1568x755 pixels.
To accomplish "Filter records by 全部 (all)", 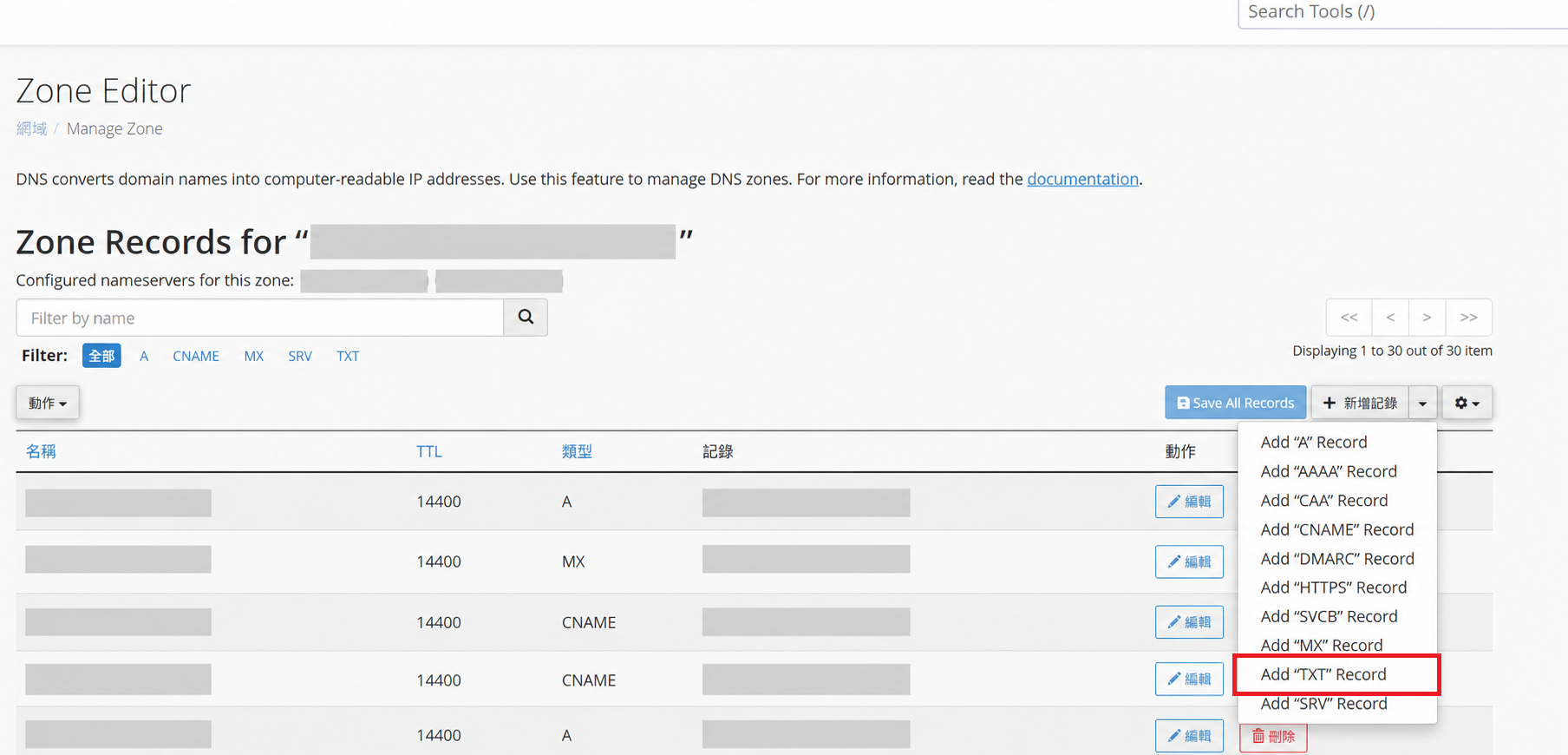I will coord(101,356).
